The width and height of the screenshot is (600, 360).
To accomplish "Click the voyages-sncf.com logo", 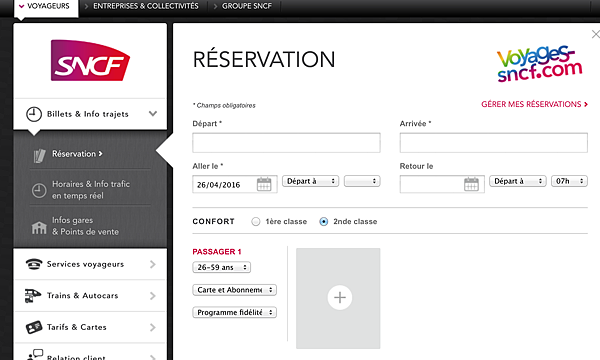I will pyautogui.click(x=539, y=64).
